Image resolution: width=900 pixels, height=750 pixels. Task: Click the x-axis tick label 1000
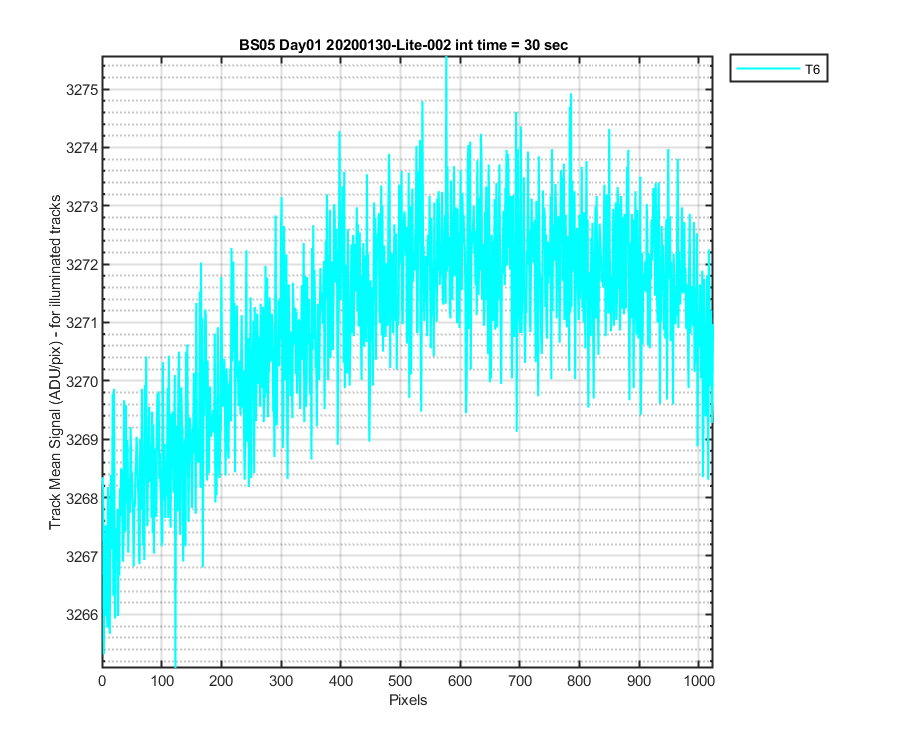[x=698, y=681]
